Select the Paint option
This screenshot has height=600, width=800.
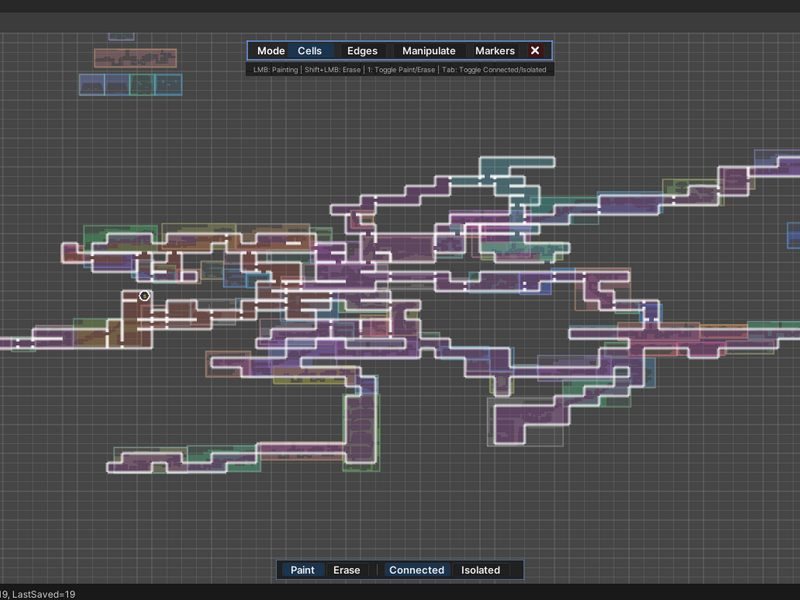(303, 570)
